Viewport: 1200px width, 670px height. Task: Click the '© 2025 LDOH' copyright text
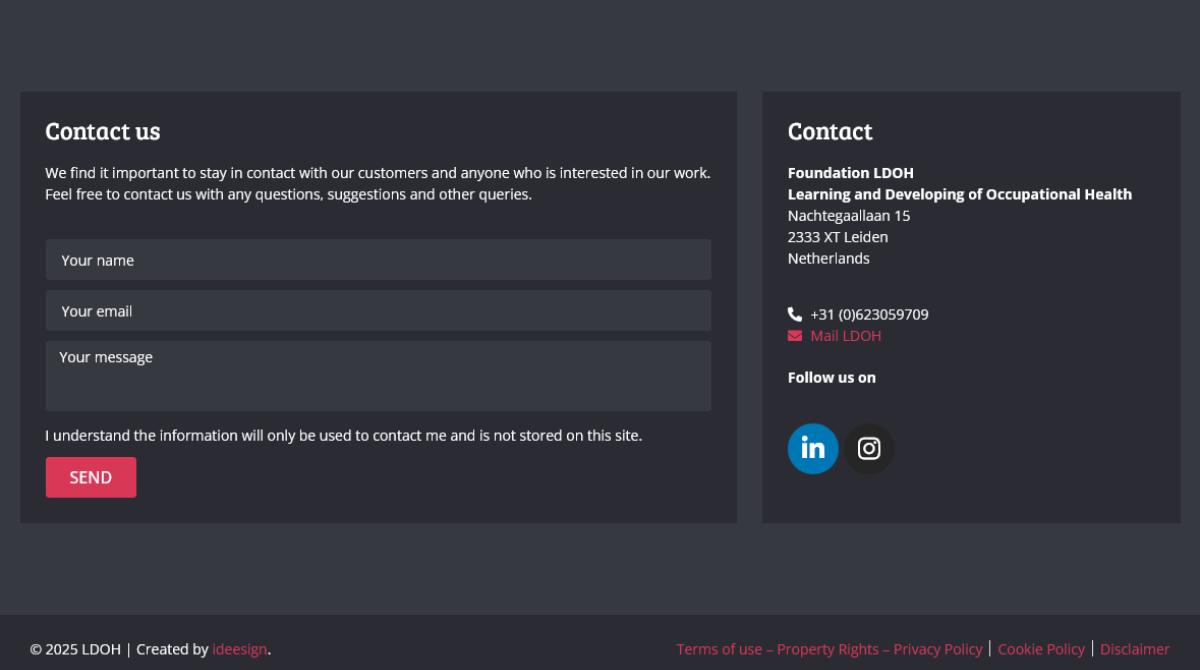(75, 649)
